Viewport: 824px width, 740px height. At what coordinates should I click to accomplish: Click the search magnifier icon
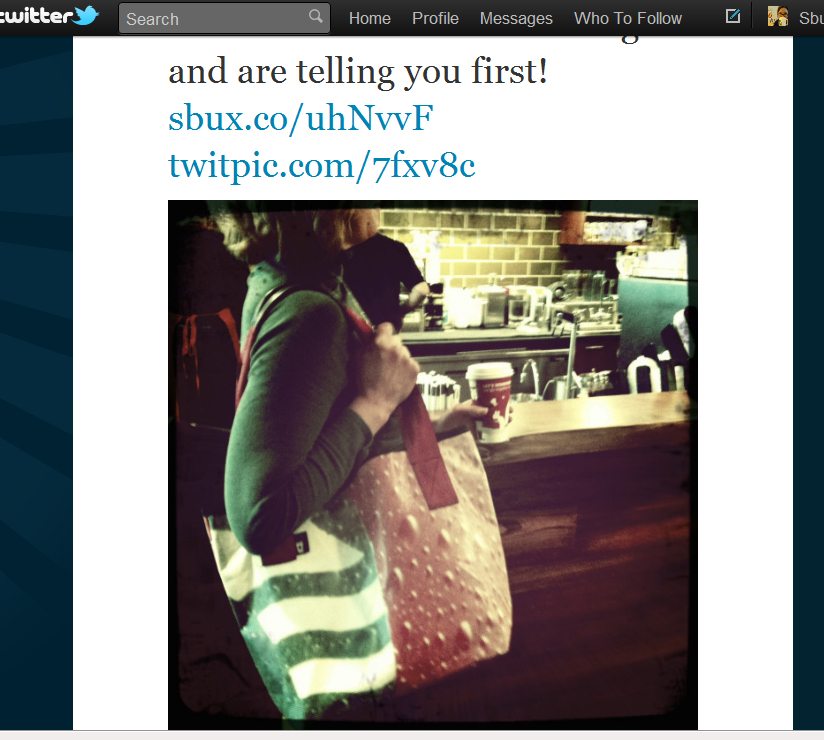click(x=315, y=16)
